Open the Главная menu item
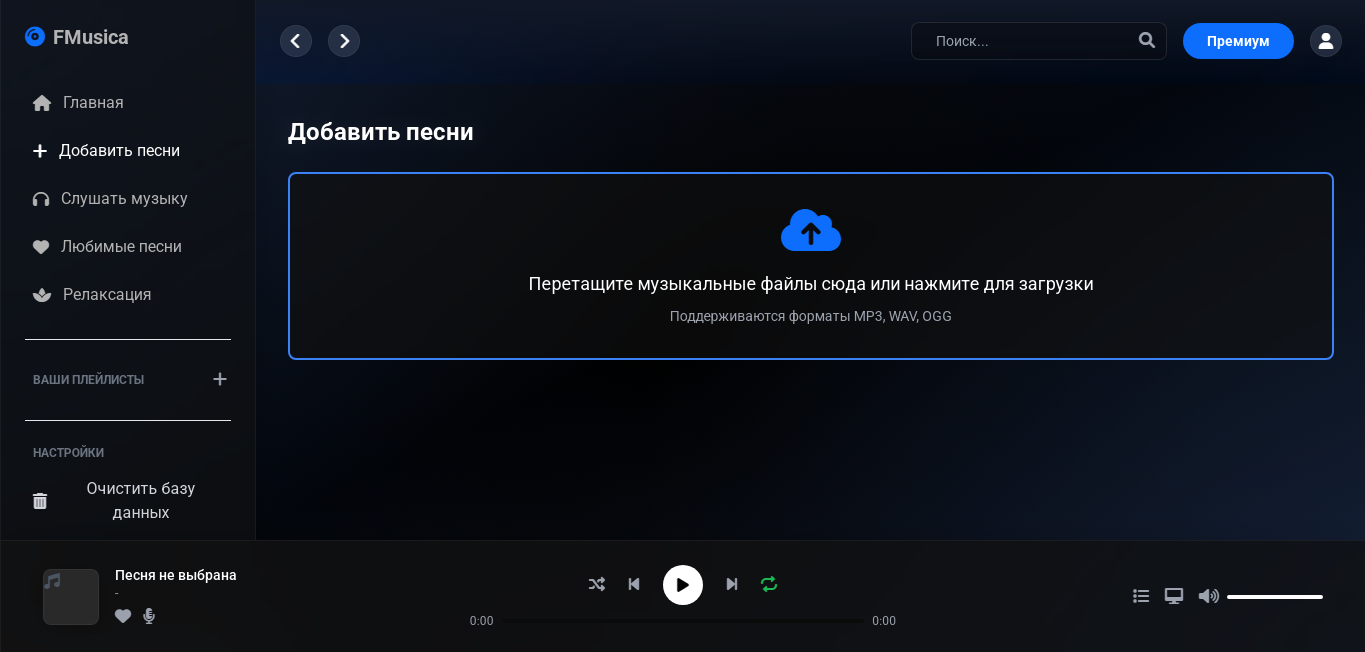1365x652 pixels. click(92, 103)
